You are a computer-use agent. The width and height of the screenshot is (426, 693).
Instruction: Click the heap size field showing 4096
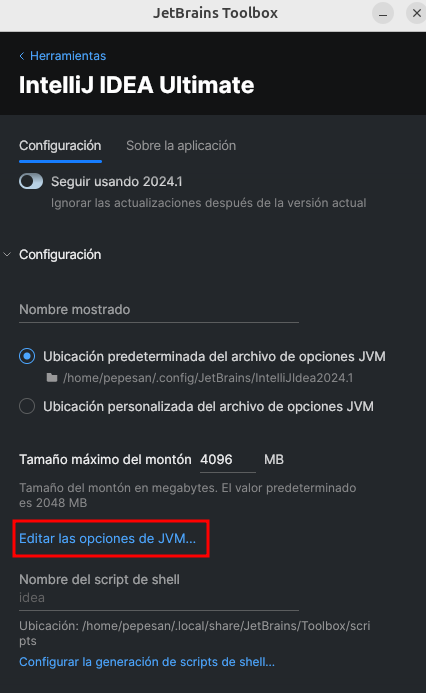point(228,460)
